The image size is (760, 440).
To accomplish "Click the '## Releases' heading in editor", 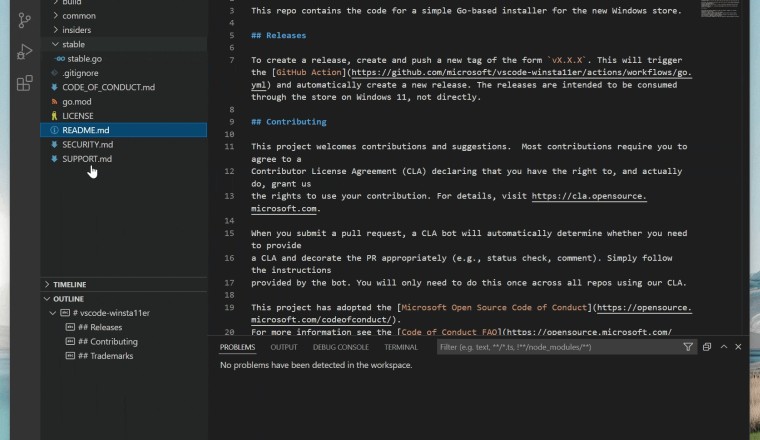I will pyautogui.click(x=278, y=35).
